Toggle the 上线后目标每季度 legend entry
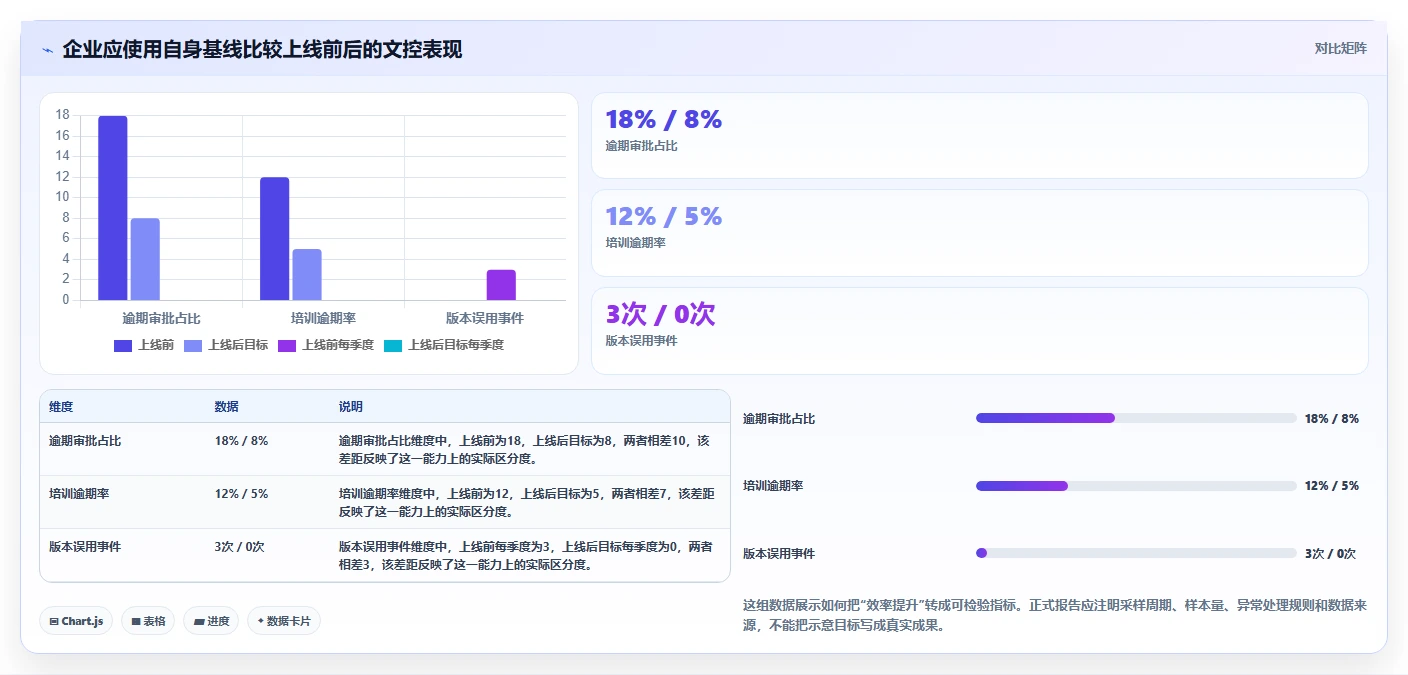Screen dimensions: 1408x675 coord(443,345)
